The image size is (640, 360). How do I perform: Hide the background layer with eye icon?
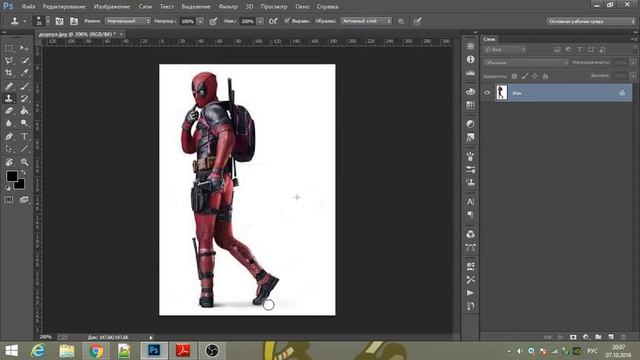click(x=487, y=93)
